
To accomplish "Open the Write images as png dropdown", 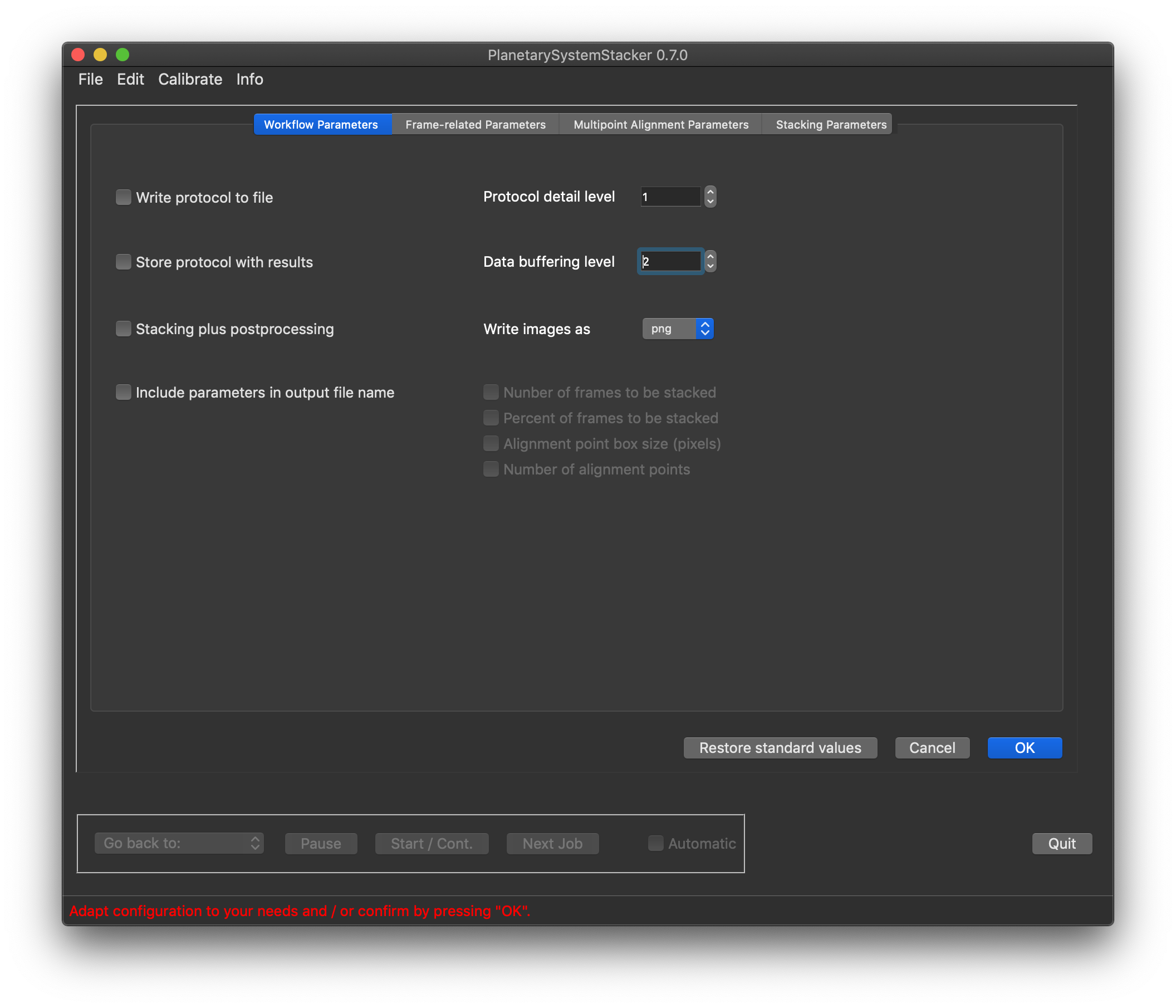I will coord(677,329).
